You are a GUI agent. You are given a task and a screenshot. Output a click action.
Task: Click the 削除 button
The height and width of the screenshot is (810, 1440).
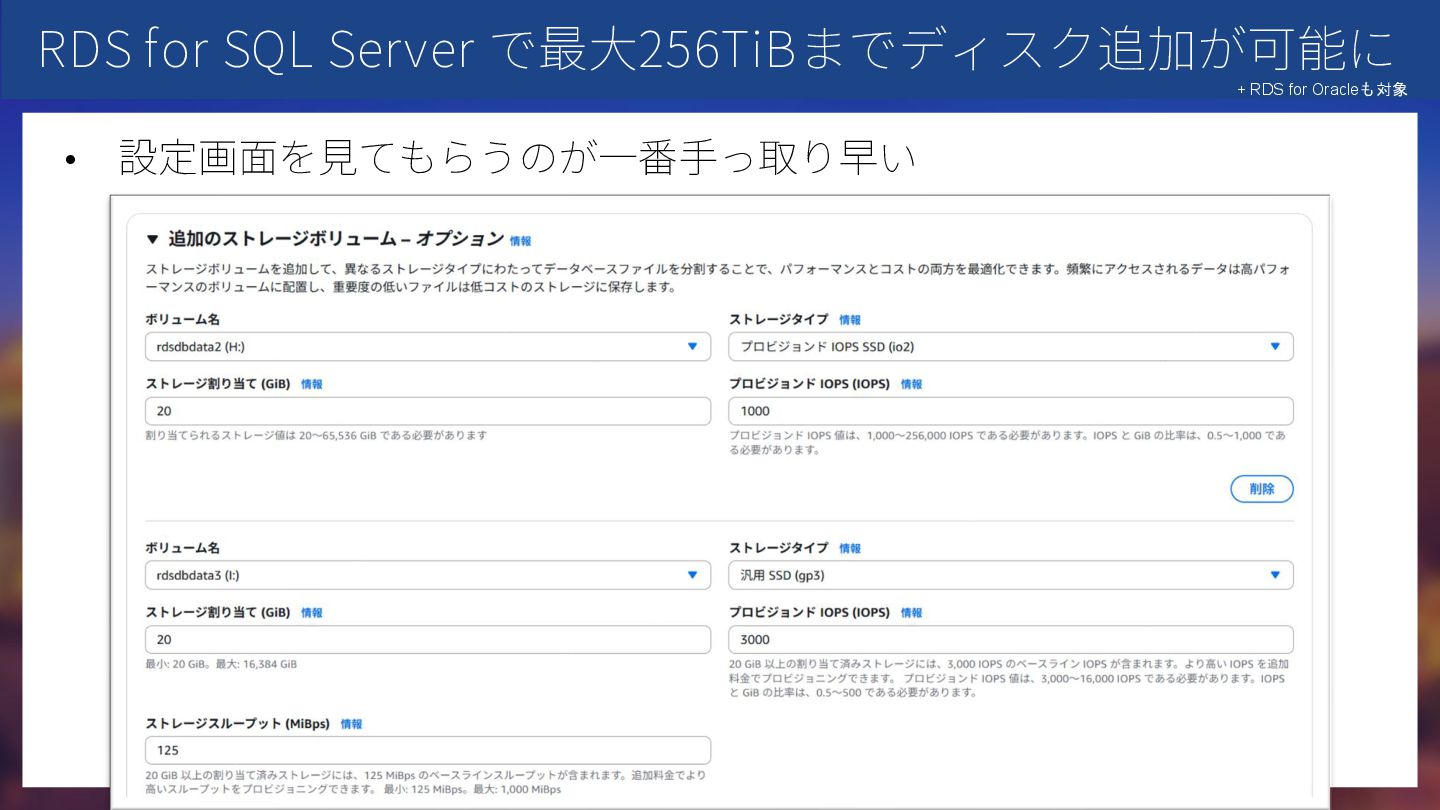click(x=1262, y=489)
